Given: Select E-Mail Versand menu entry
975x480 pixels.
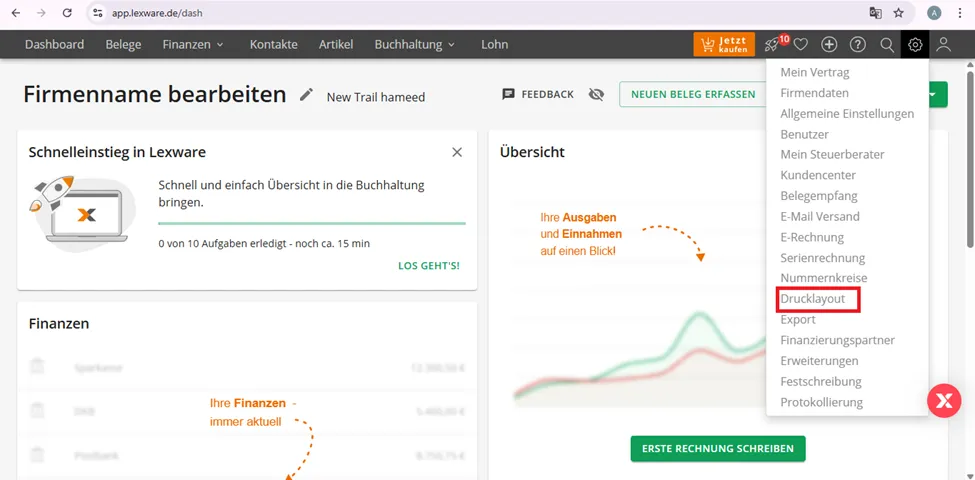Looking at the screenshot, I should pyautogui.click(x=820, y=216).
